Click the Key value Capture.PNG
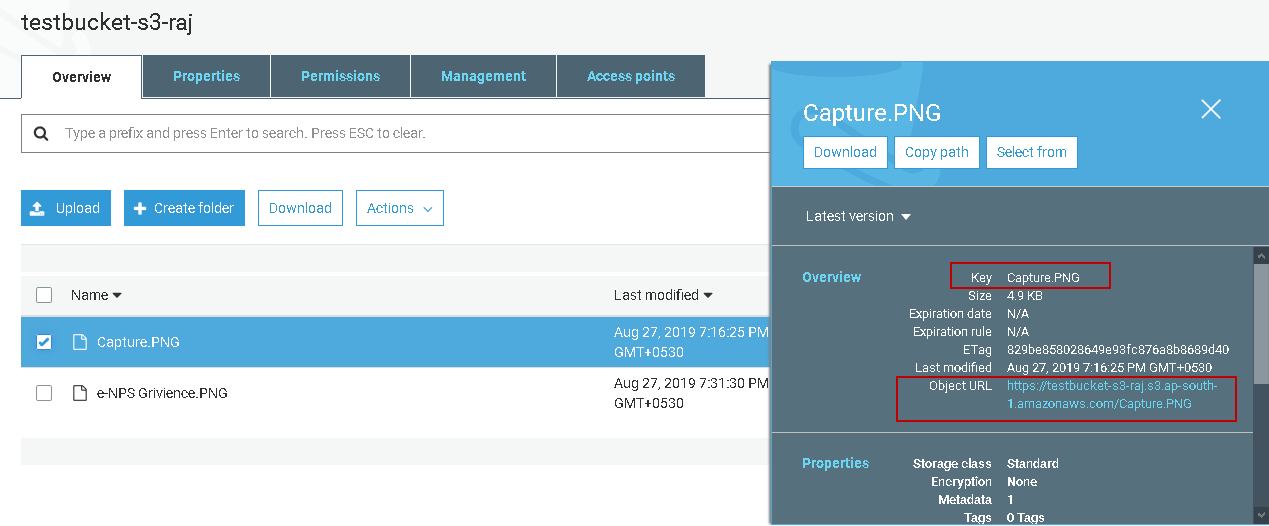The height and width of the screenshot is (526, 1269). coord(1043,277)
